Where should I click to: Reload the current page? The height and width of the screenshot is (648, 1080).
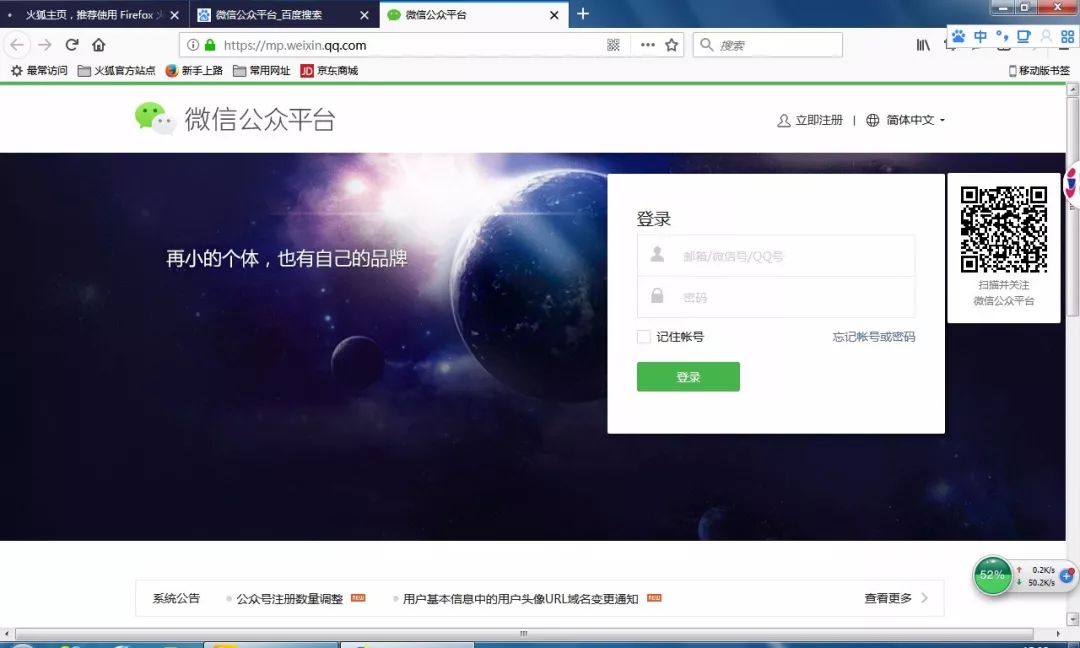(72, 45)
